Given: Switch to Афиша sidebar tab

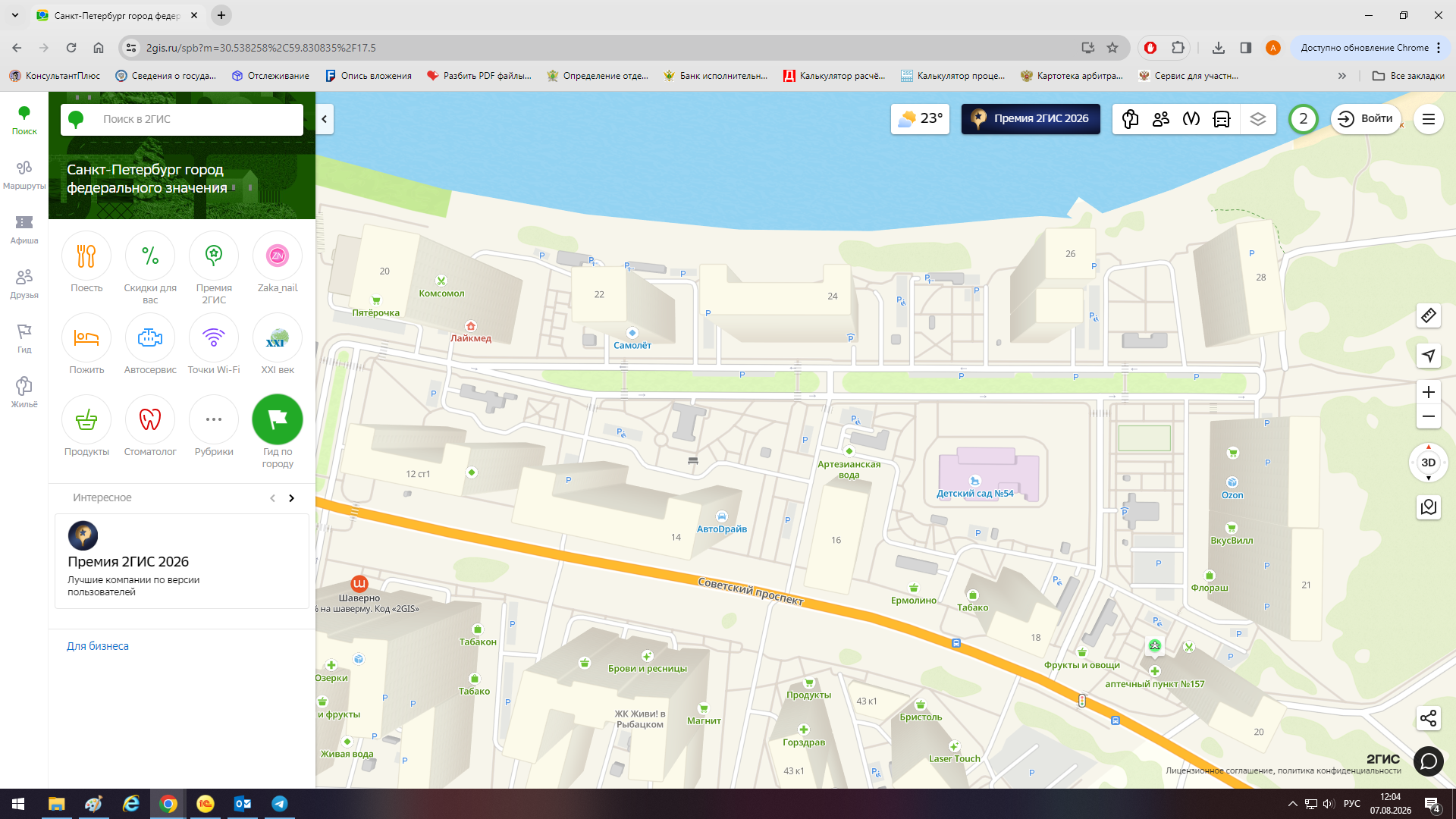Looking at the screenshot, I should pos(24,230).
